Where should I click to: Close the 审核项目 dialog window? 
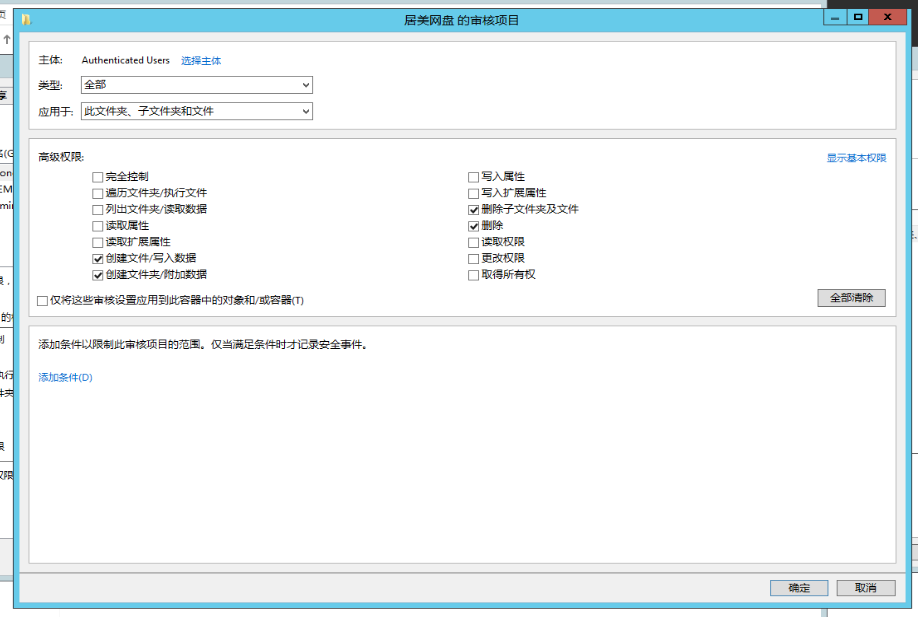coord(888,17)
